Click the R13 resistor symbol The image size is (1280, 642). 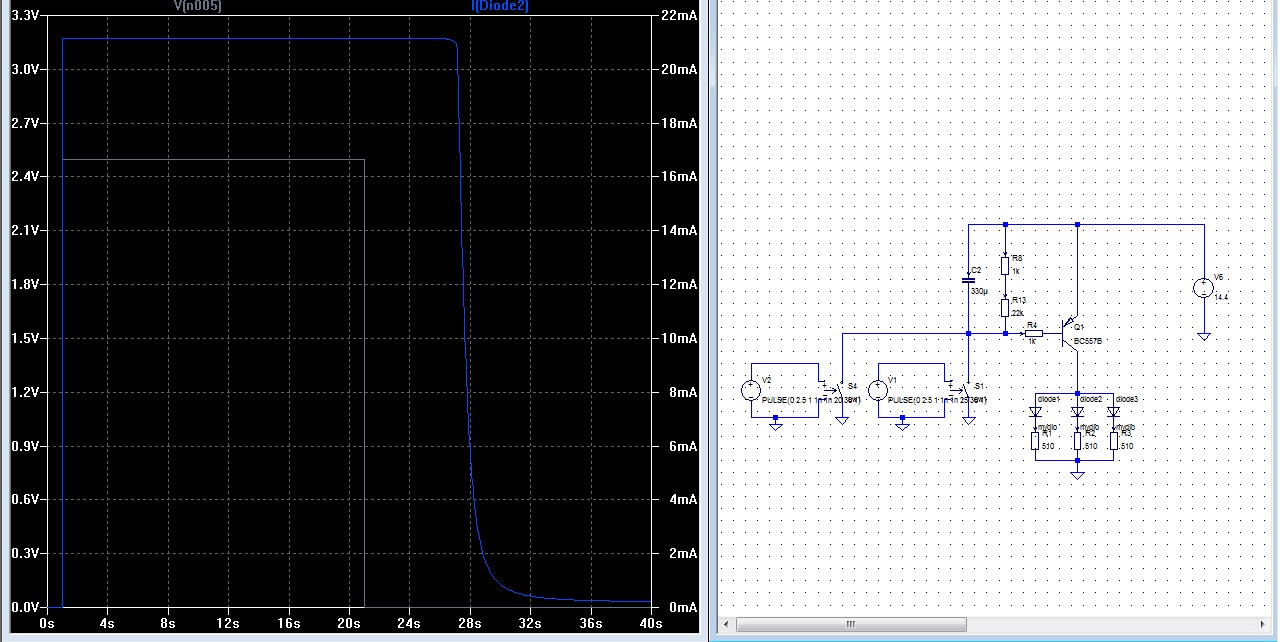1005,308
